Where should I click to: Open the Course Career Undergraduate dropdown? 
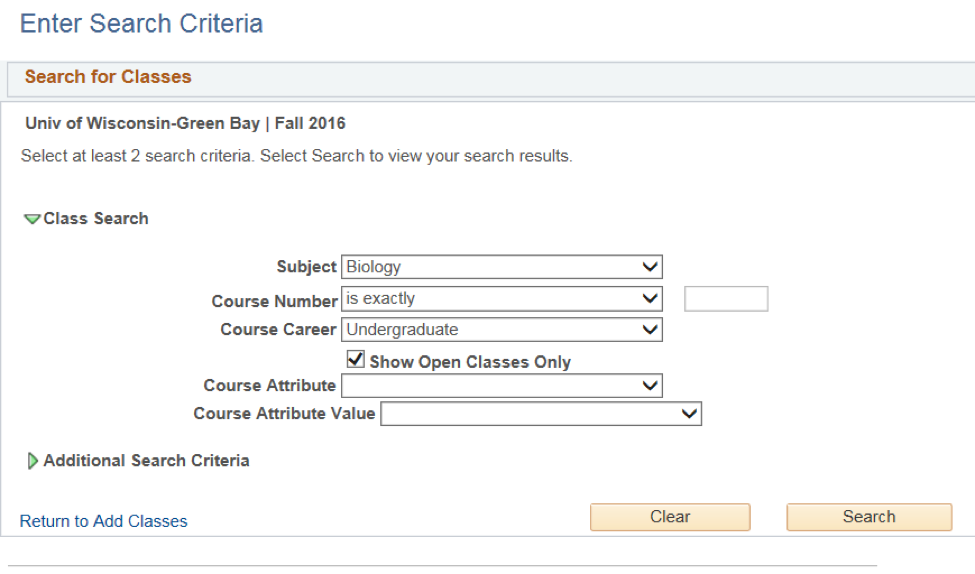coord(502,330)
